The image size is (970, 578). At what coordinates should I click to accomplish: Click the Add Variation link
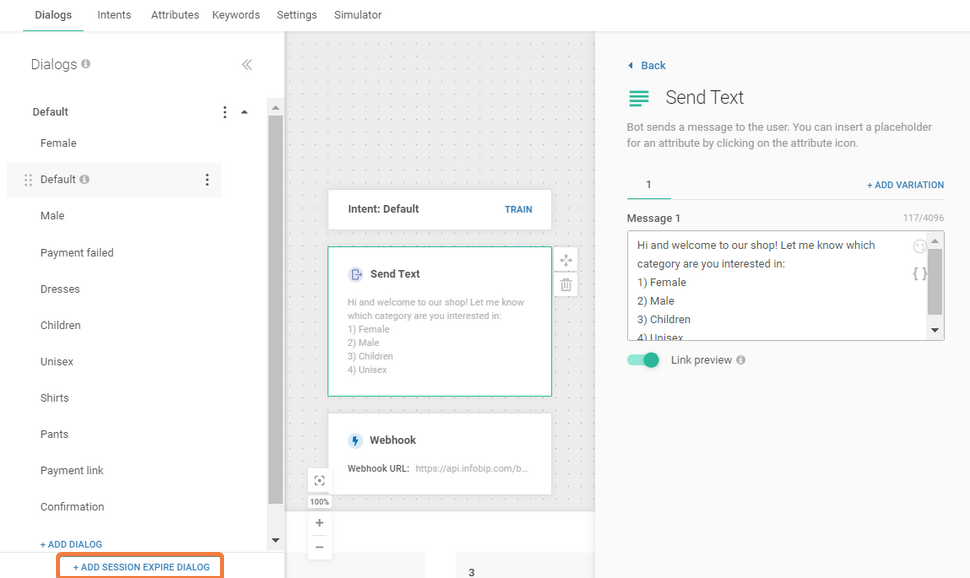click(x=905, y=185)
